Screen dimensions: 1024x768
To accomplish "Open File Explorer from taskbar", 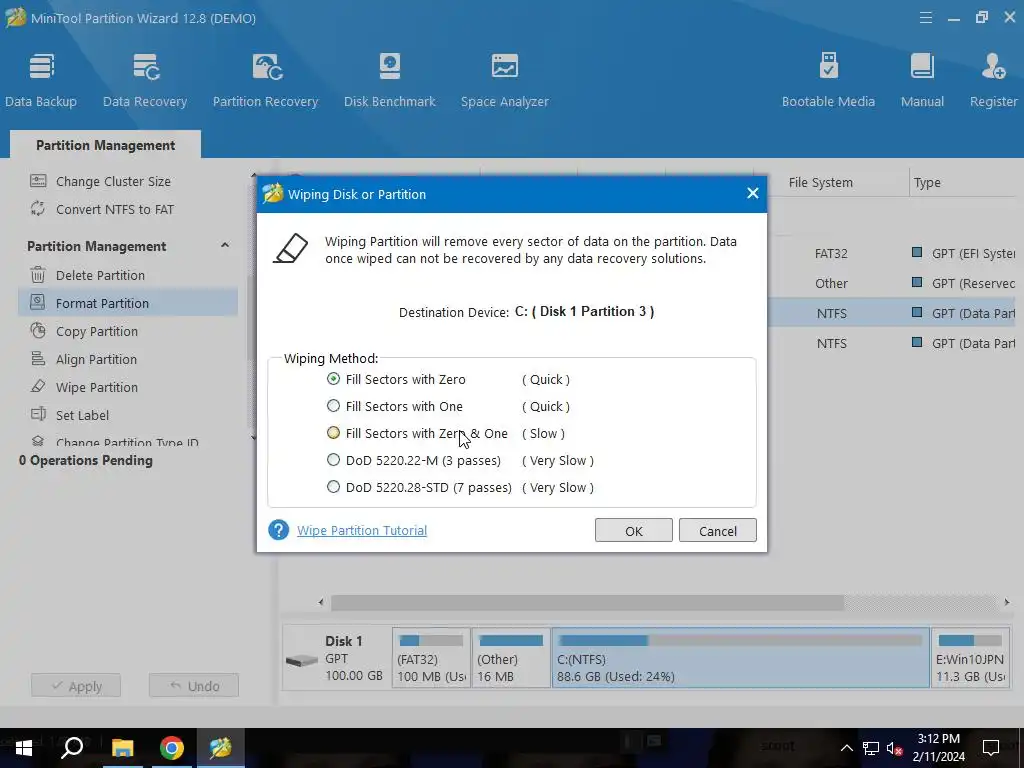I will 122,748.
